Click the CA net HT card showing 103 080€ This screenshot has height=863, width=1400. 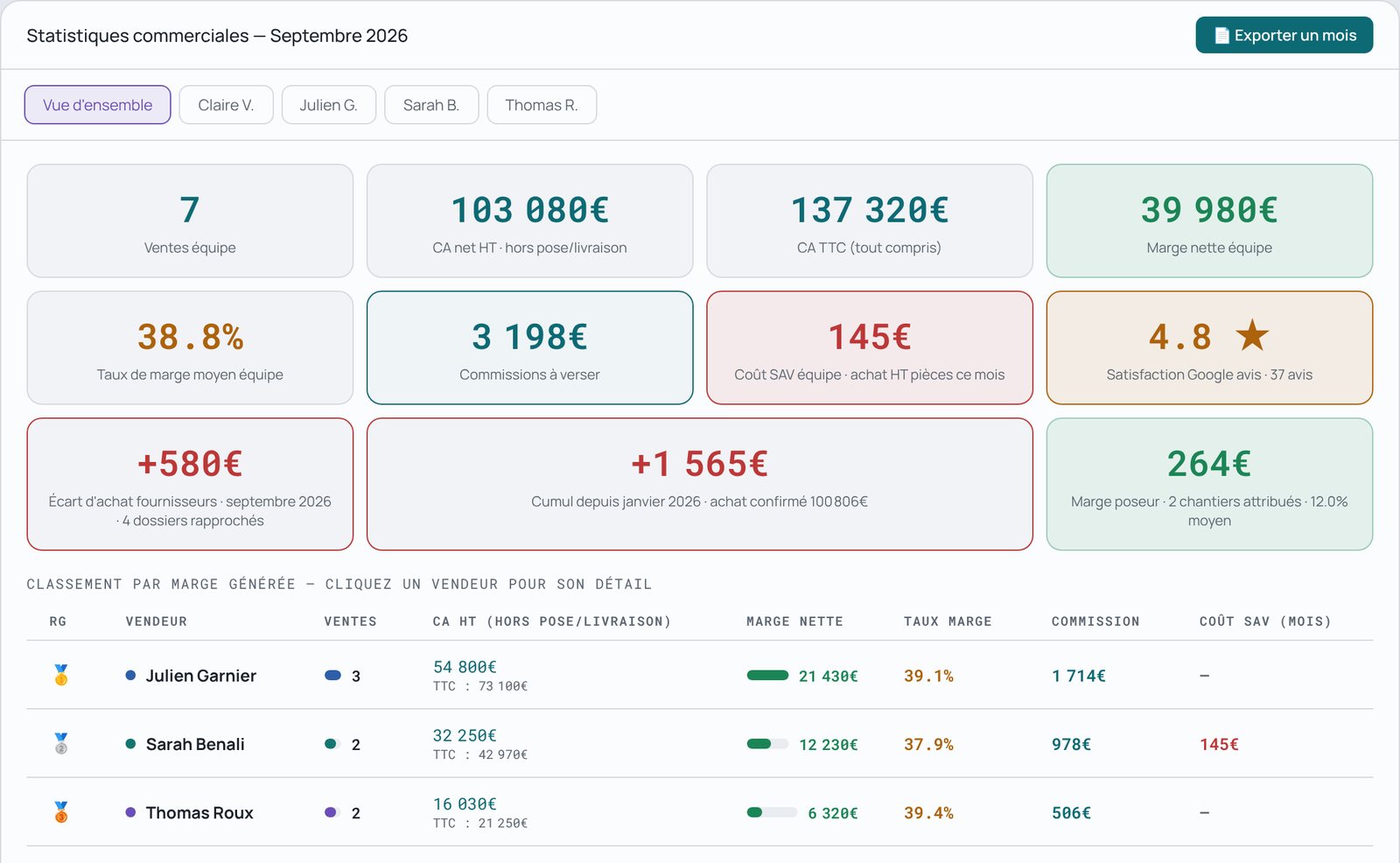(x=529, y=221)
